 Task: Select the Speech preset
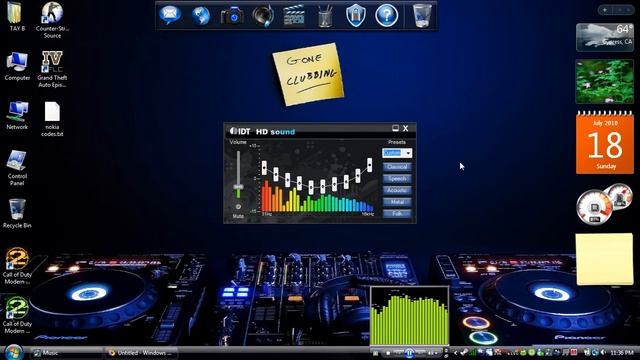[397, 178]
